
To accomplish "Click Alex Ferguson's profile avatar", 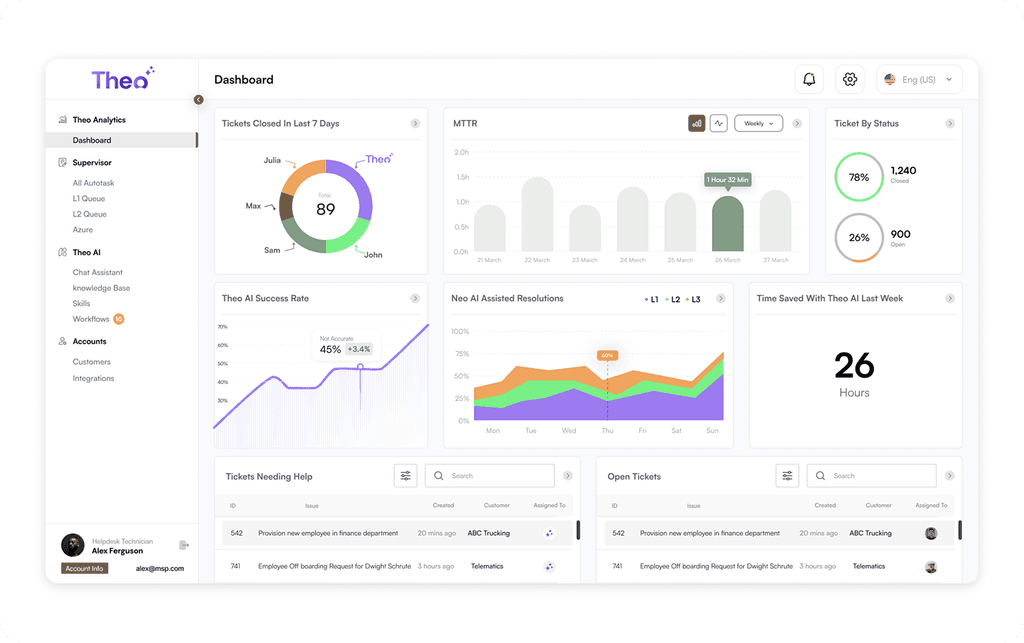I will pyautogui.click(x=72, y=545).
